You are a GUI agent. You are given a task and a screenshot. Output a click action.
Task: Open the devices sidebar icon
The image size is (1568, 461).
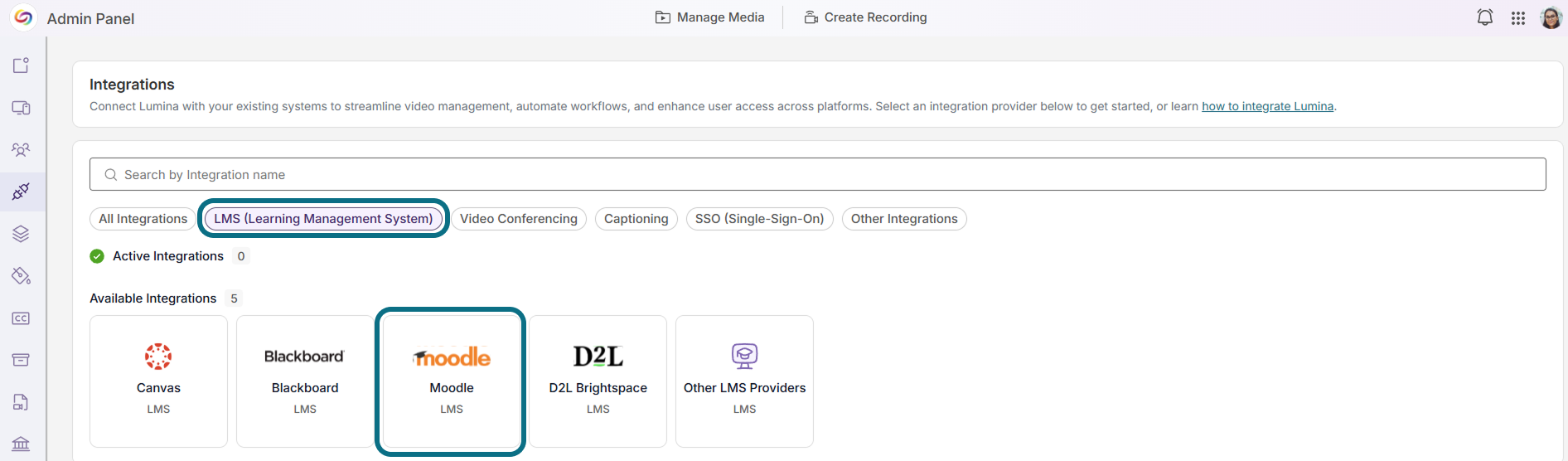[21, 108]
